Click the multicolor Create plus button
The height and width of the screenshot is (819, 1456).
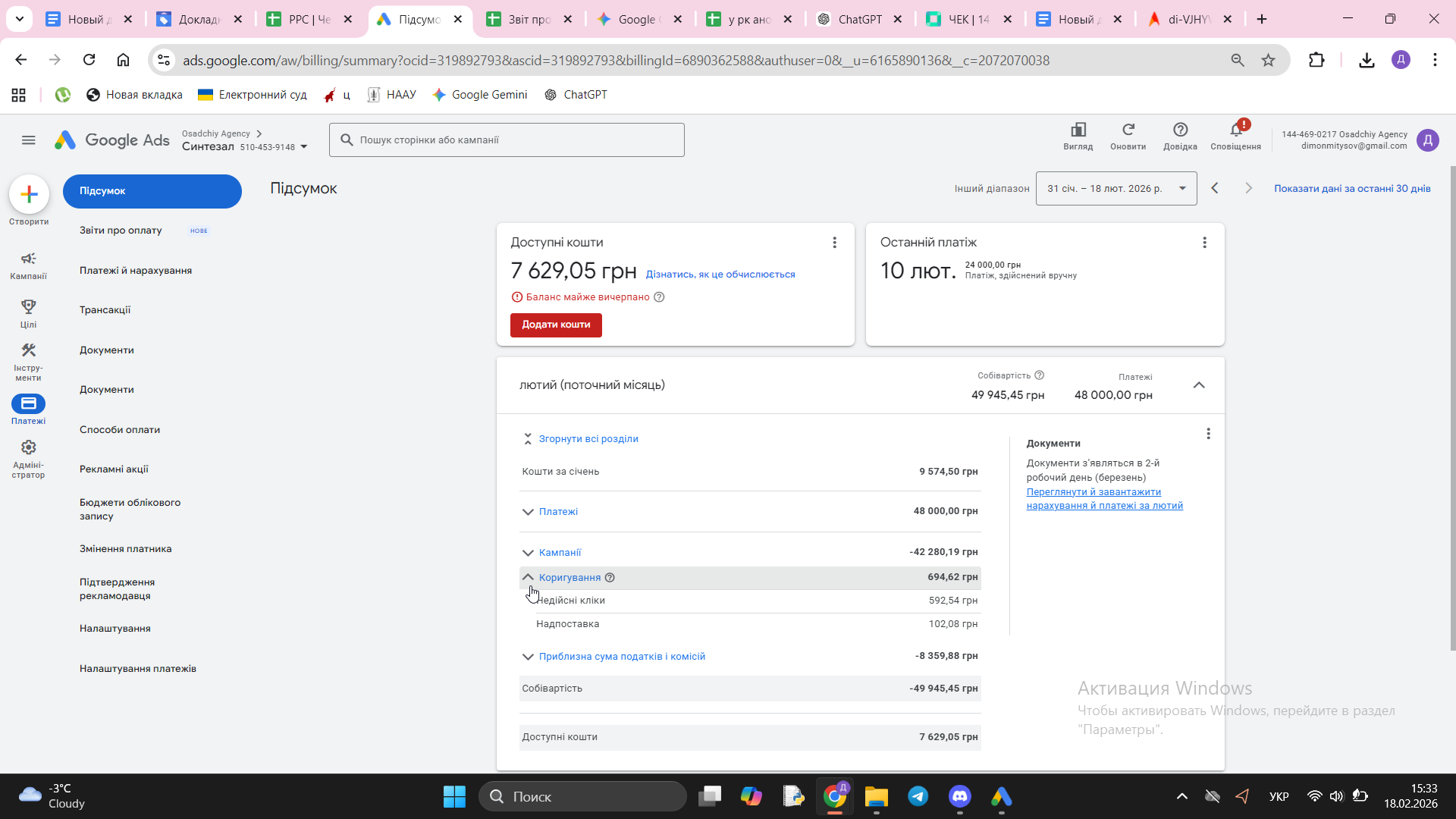coord(29,195)
